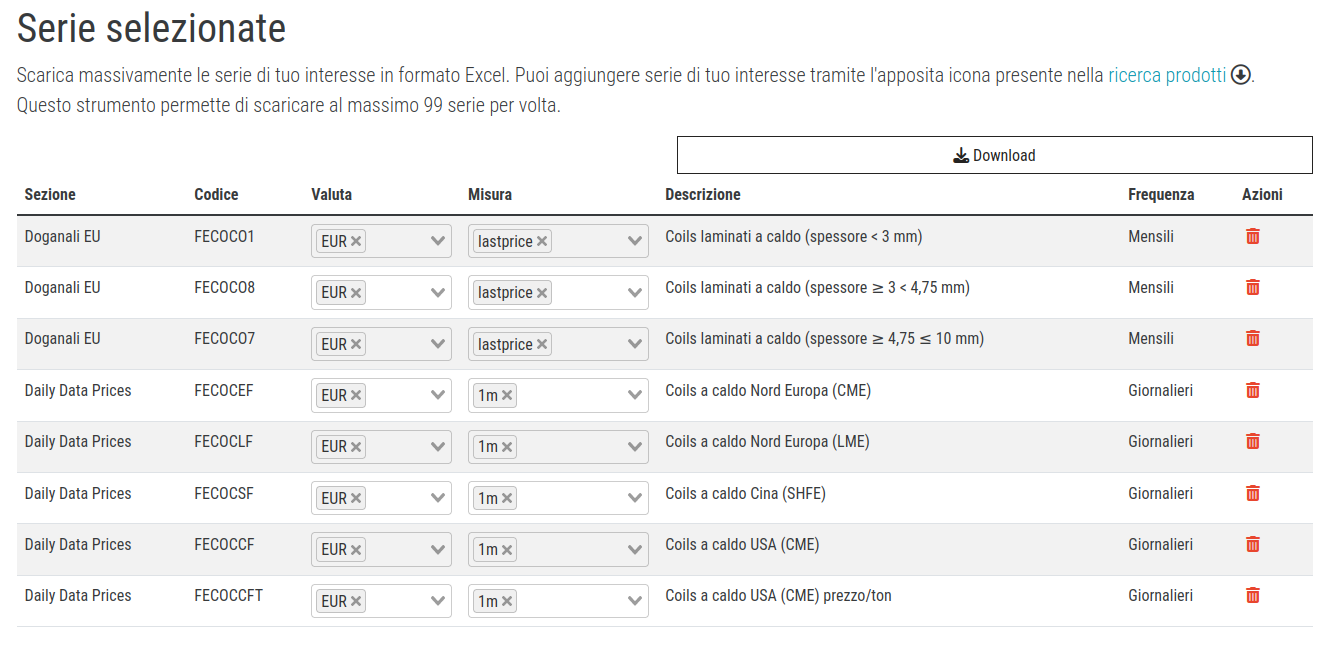Remove the FECOCSF row via trash icon
Viewport: 1338px width, 653px height.
1252,493
